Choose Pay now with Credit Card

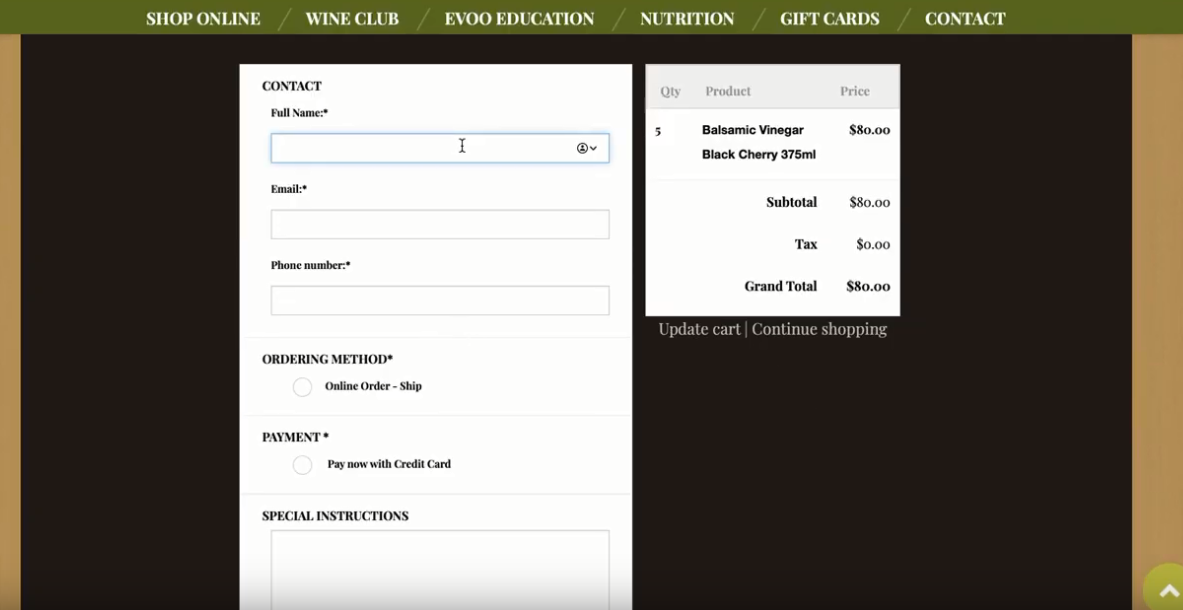(303, 464)
